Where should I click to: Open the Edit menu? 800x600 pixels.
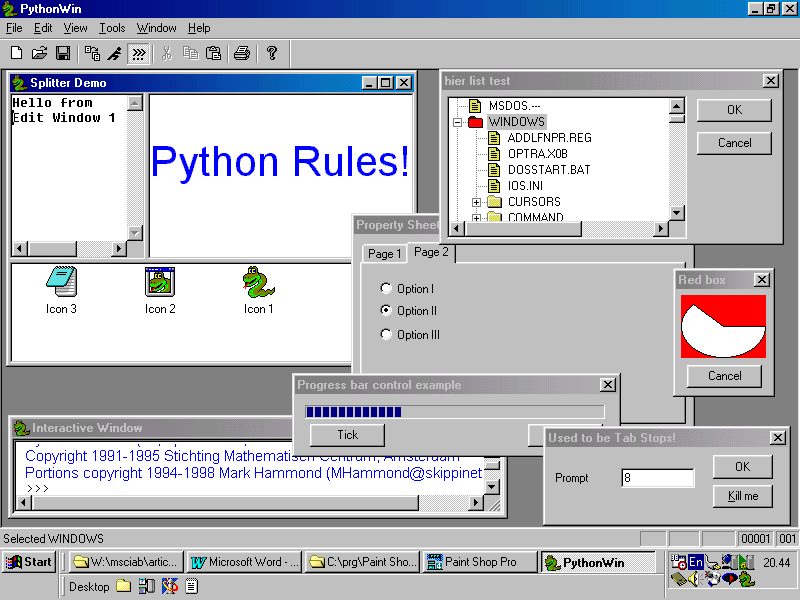[43, 28]
